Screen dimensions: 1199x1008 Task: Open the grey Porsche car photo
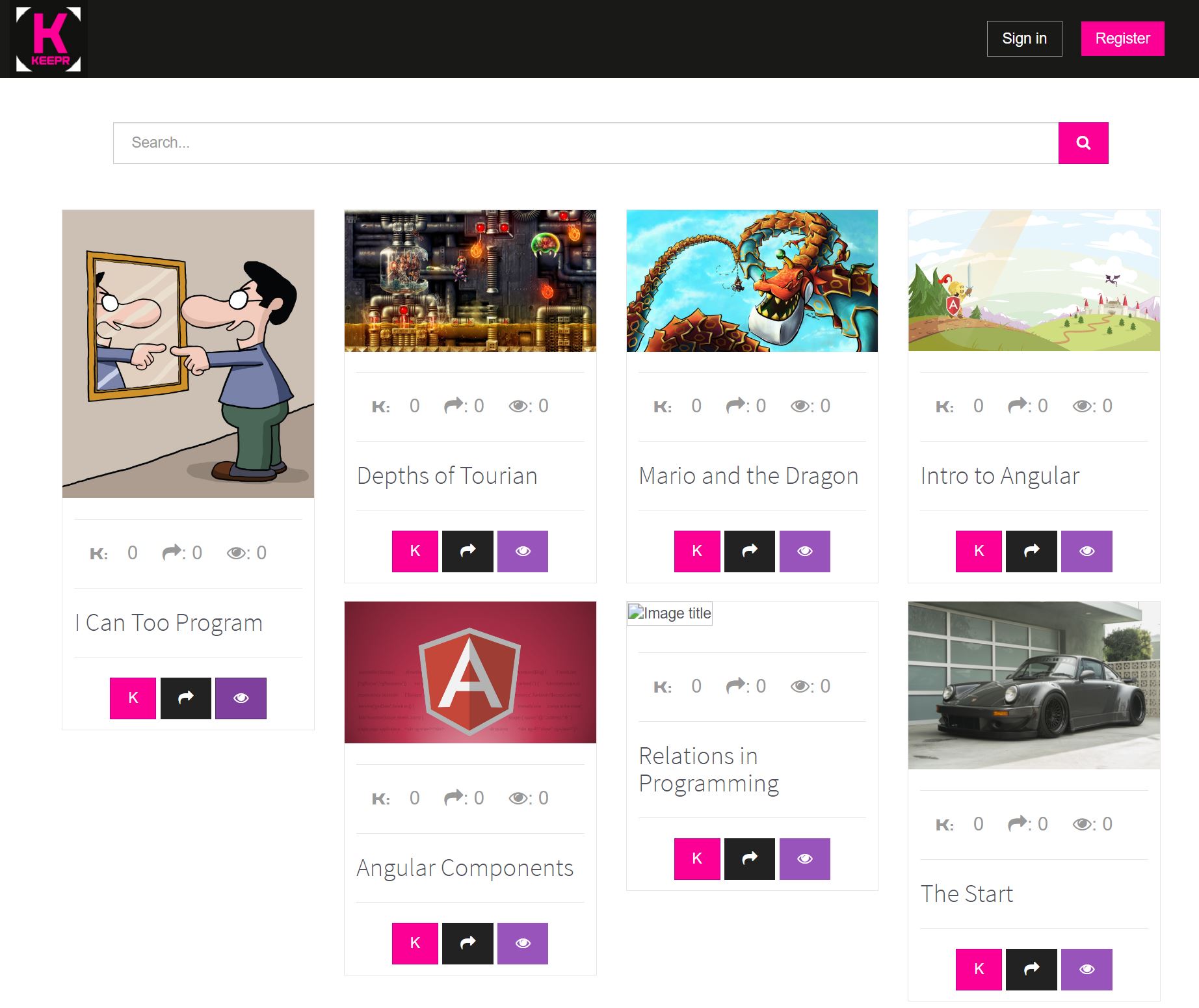click(x=1034, y=685)
